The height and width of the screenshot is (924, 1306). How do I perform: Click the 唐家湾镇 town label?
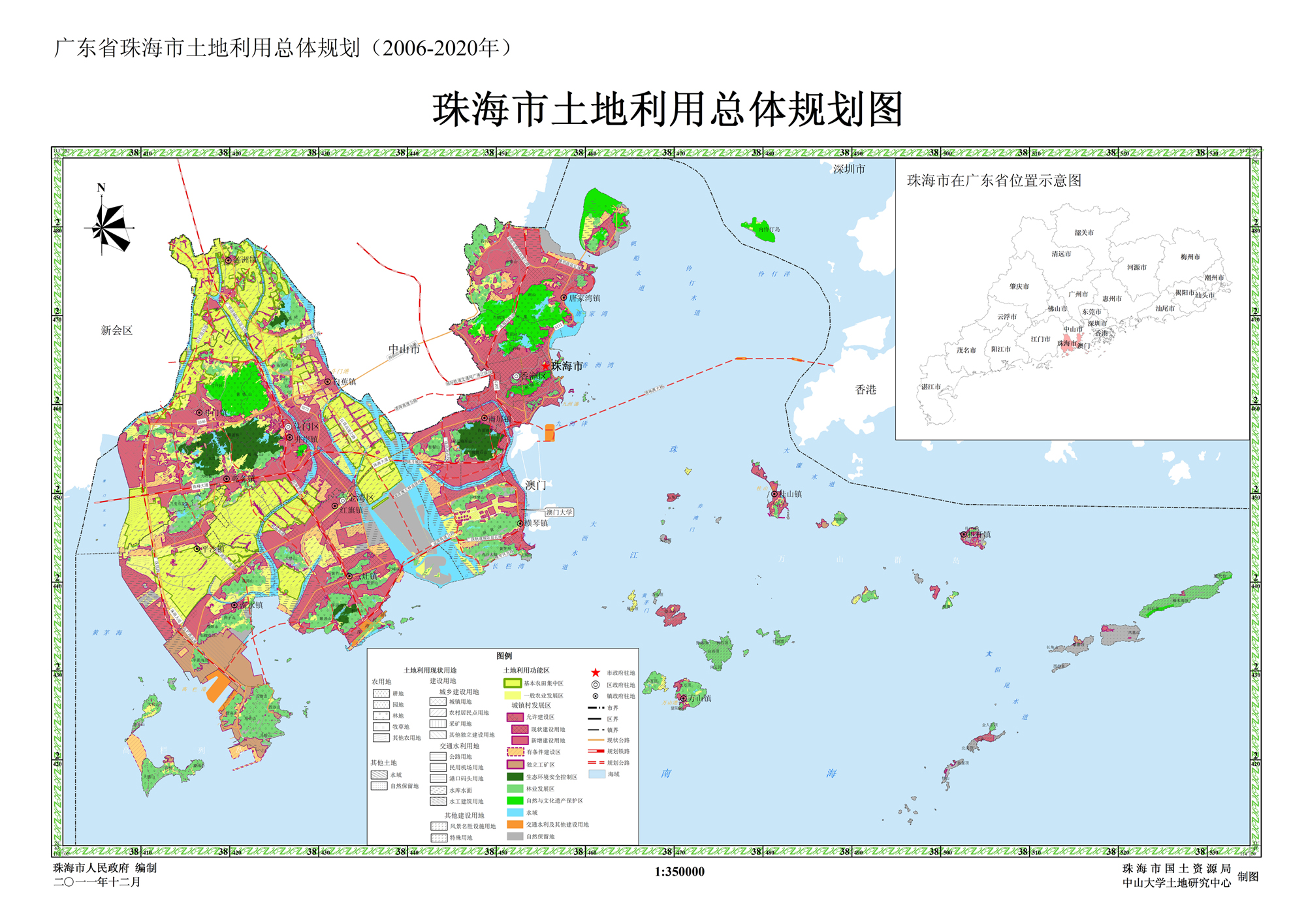point(584,298)
